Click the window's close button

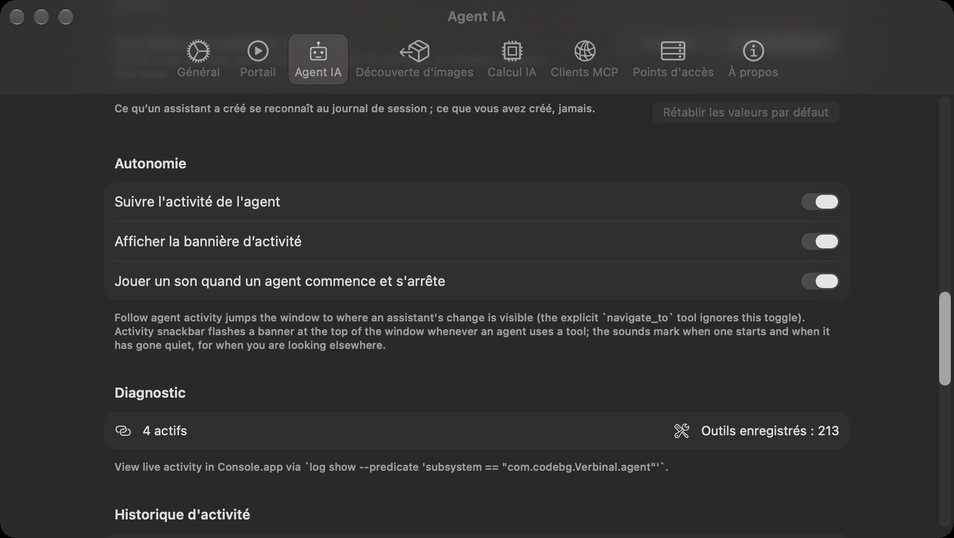coord(17,17)
